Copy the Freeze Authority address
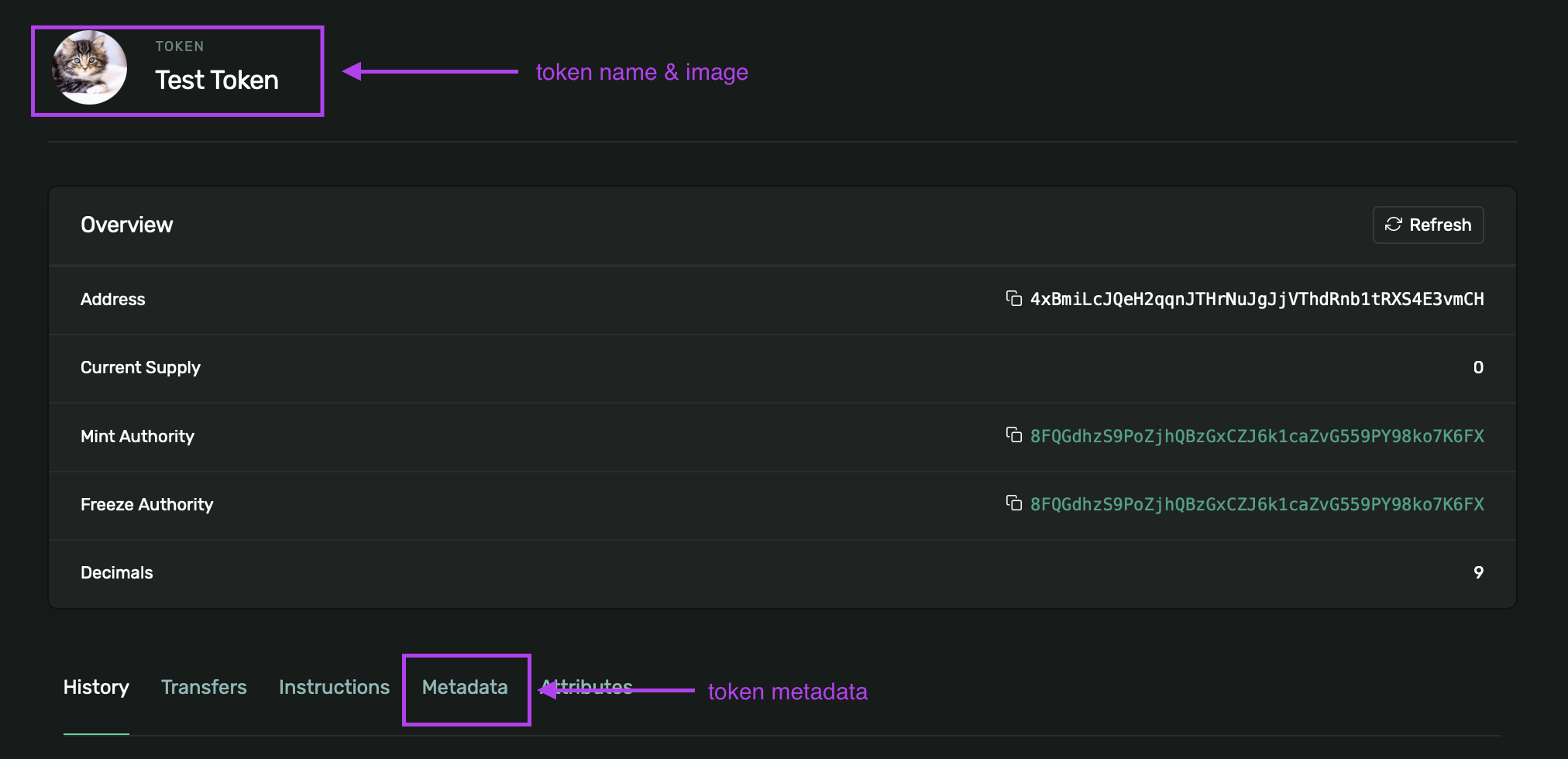 tap(1015, 504)
